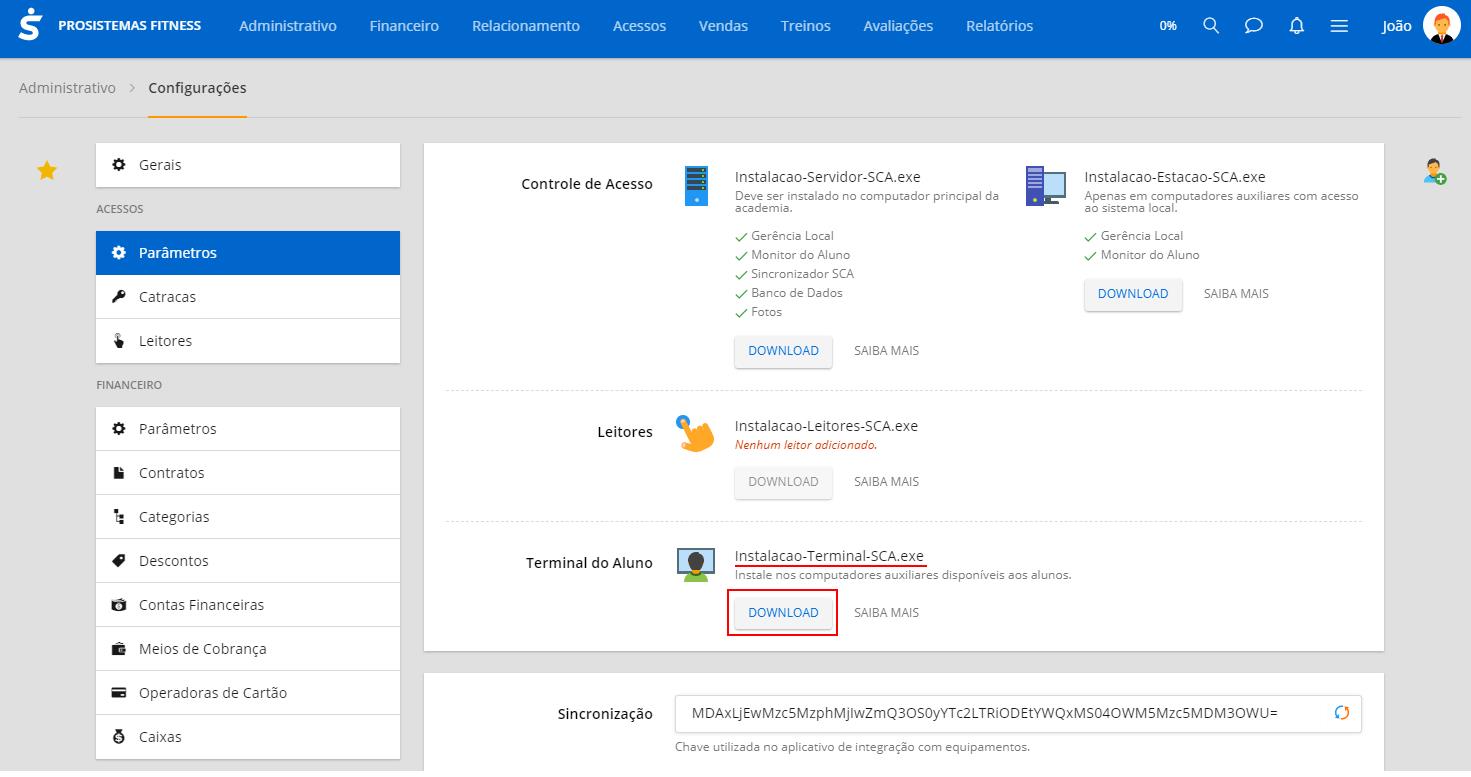Viewport: 1471px width, 777px height.
Task: Click the Prosistemas logo icon
Action: [x=31, y=26]
